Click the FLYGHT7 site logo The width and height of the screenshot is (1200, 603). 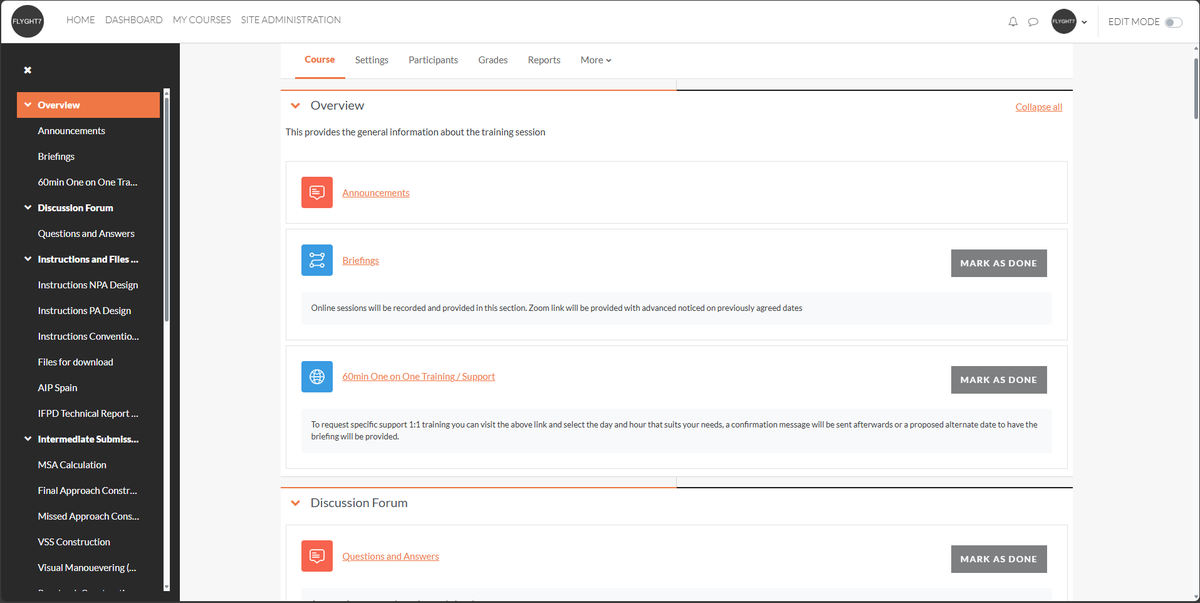coord(28,21)
